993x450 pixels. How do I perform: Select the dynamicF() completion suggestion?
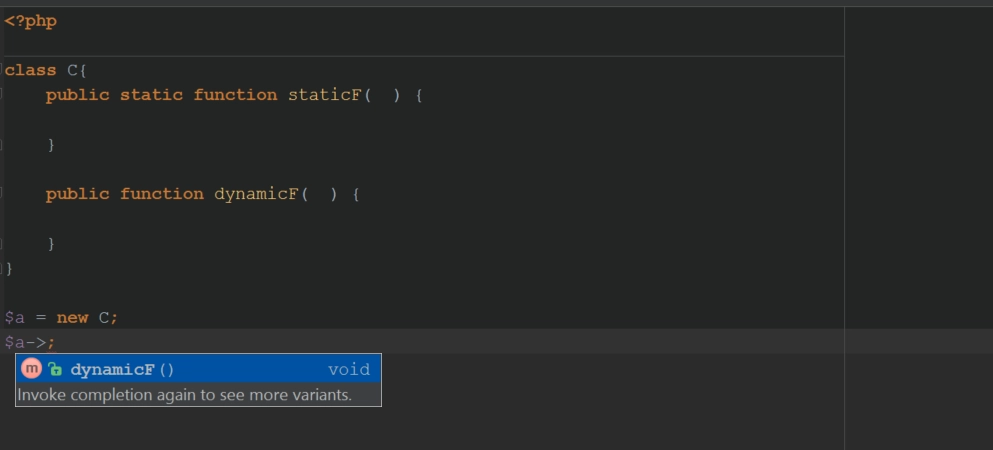(198, 369)
